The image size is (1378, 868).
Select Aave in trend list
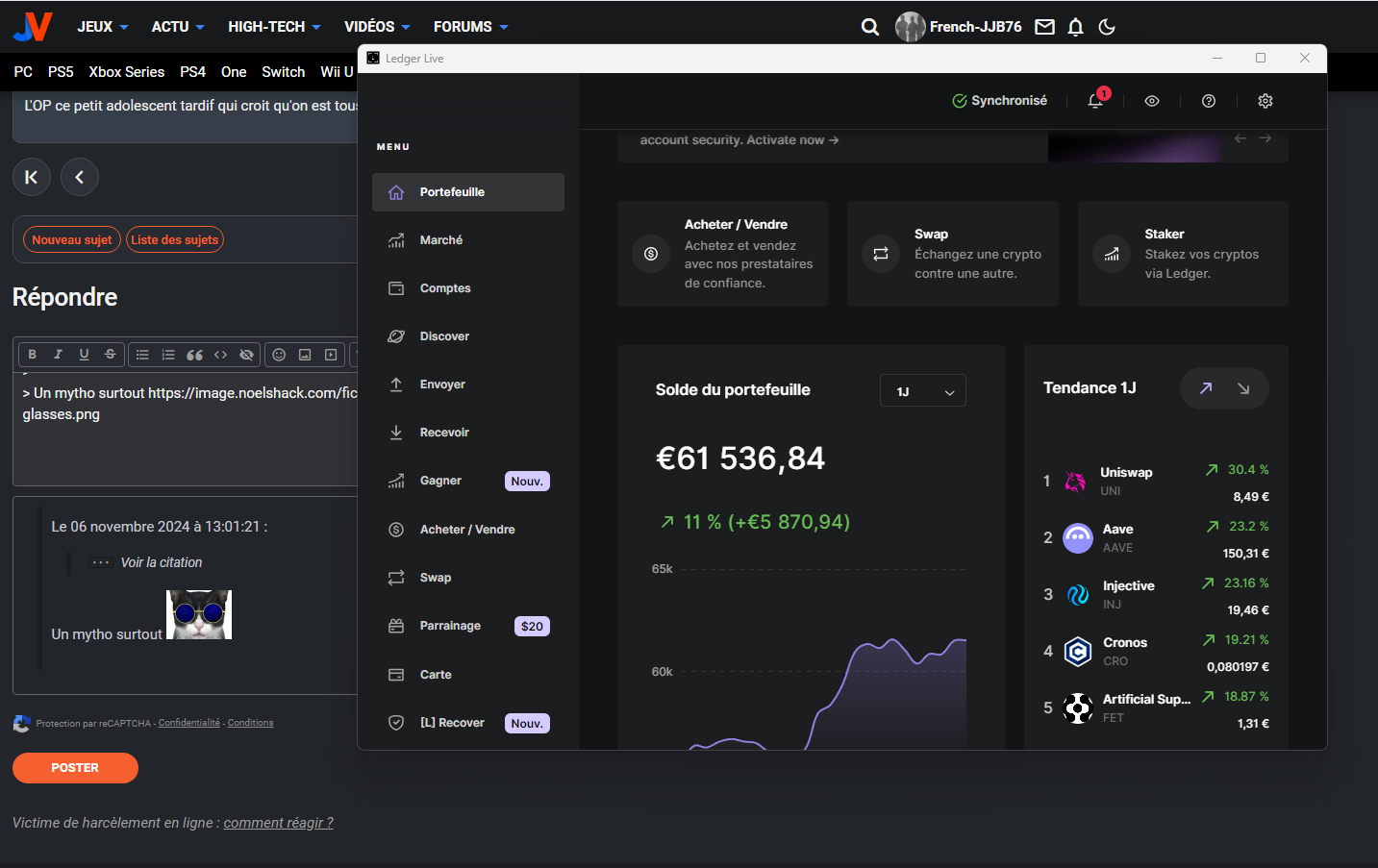point(1156,538)
